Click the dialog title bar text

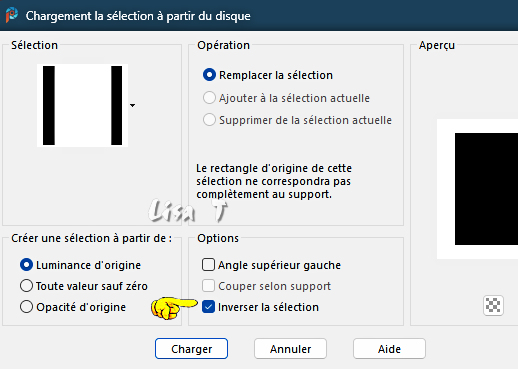[x=138, y=16]
